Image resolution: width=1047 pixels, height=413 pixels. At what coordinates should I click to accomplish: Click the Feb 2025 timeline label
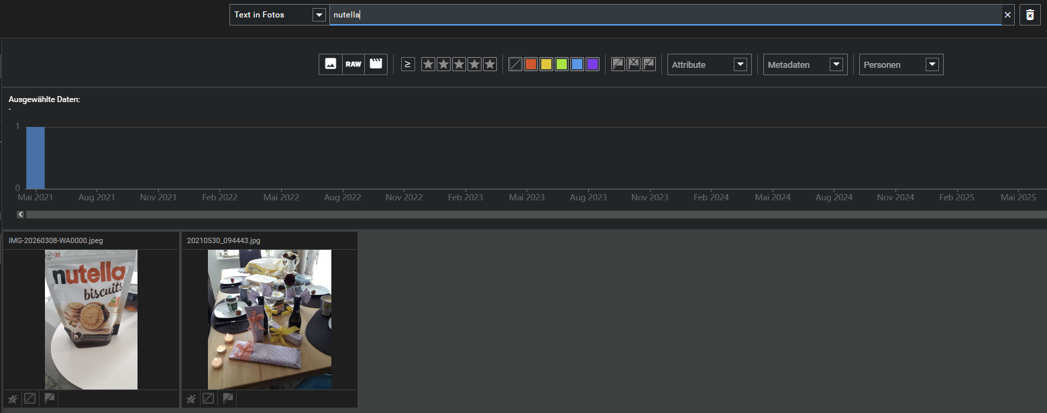pos(956,197)
